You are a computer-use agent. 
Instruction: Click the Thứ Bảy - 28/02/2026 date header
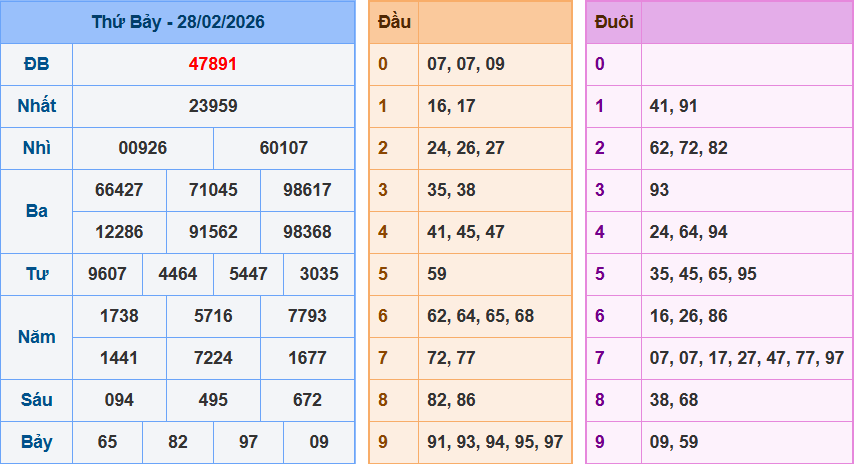coord(178,22)
